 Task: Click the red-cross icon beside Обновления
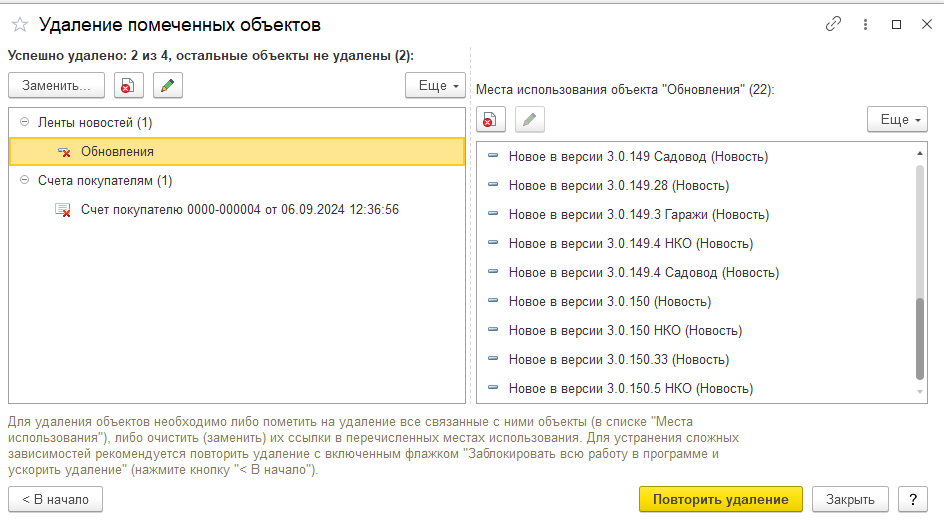[64, 152]
